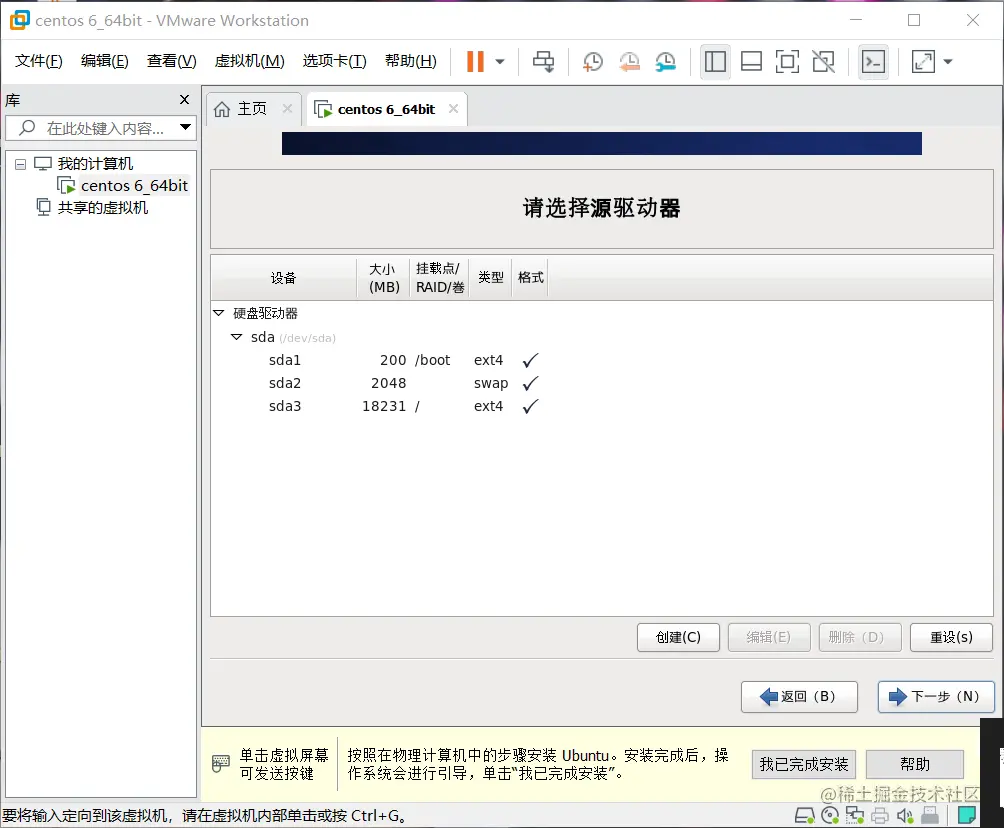Proceed with 下一步(N)
Viewport: 1004px width, 828px height.
935,697
